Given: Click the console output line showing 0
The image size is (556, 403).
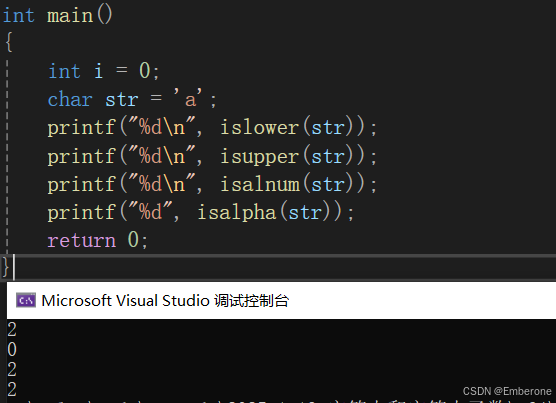Looking at the screenshot, I should pos(12,349).
